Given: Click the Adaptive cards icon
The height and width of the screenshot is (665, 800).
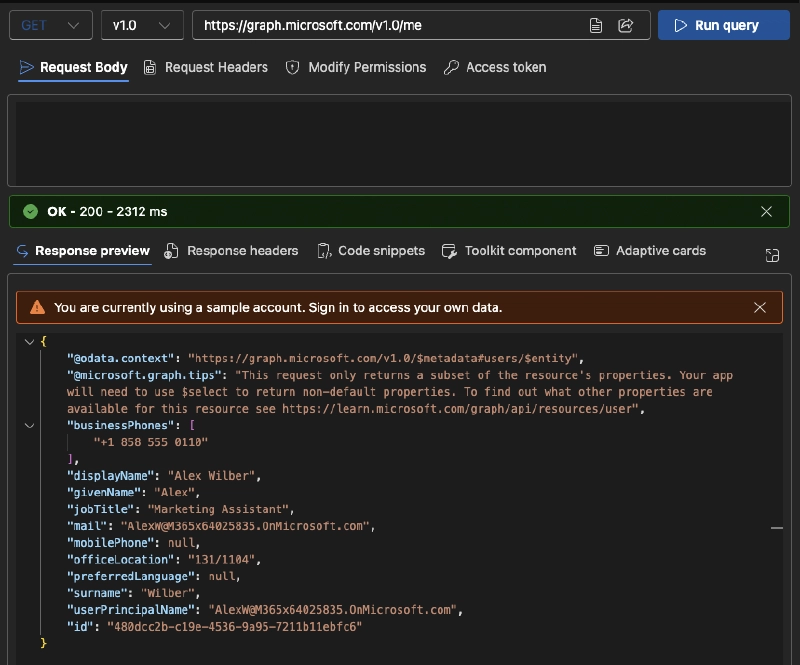Looking at the screenshot, I should click(602, 251).
